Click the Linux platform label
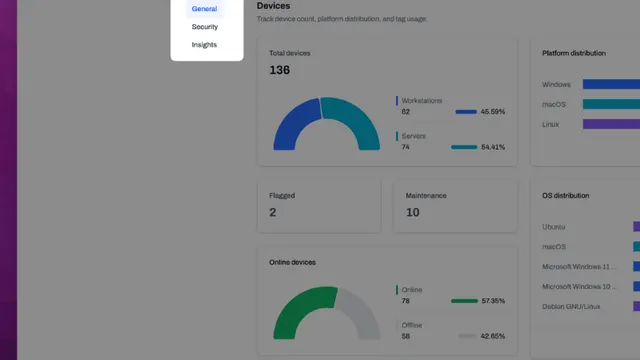This screenshot has width=640, height=360. click(550, 124)
